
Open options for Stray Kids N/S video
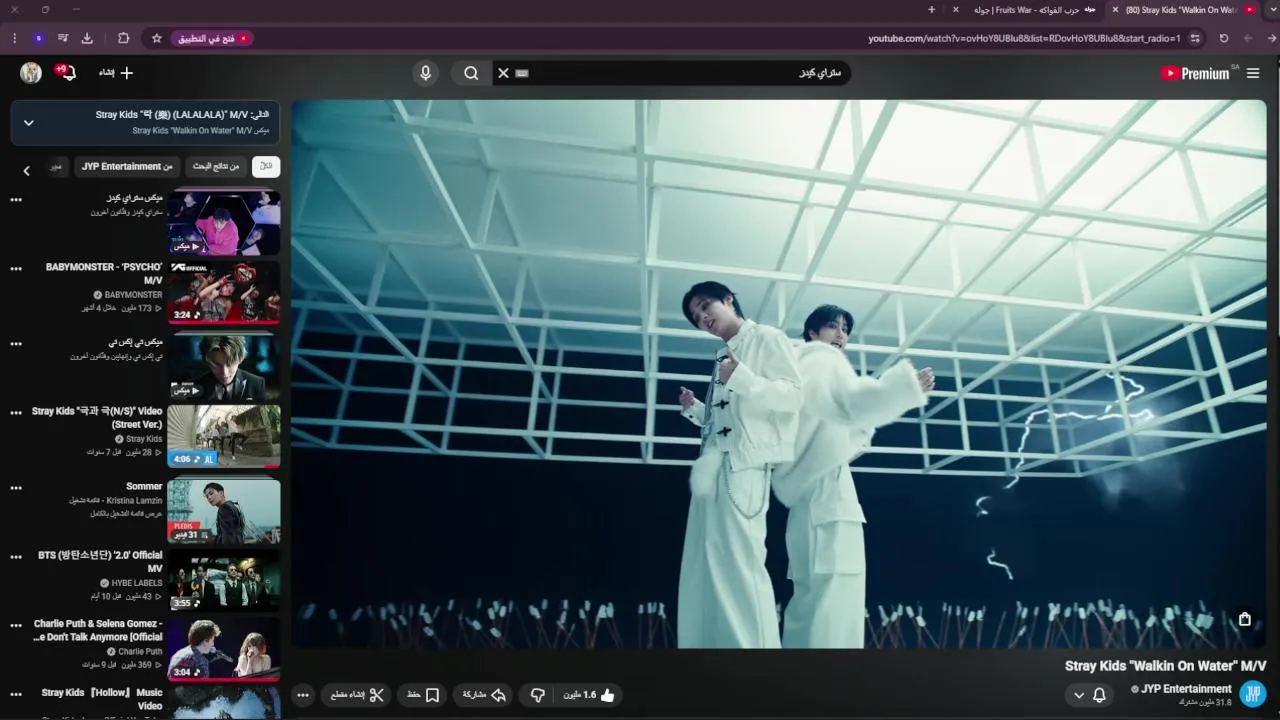click(16, 412)
